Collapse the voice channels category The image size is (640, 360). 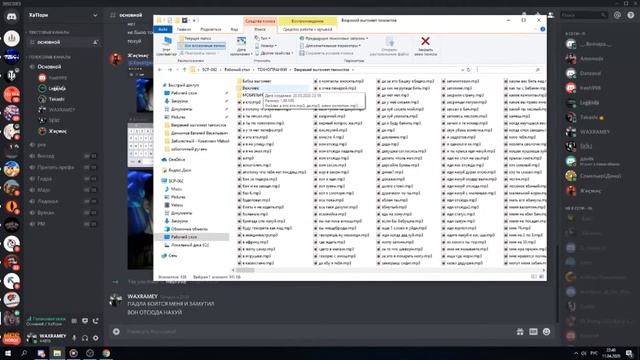tap(48, 57)
